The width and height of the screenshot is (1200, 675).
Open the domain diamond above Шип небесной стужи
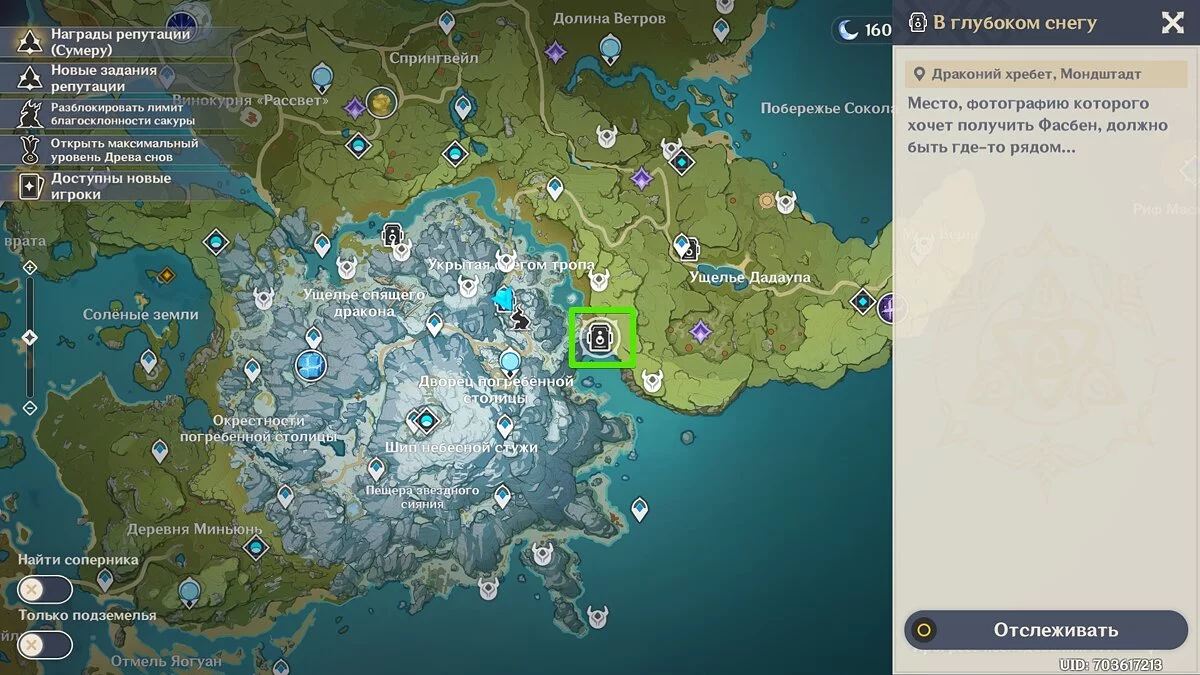(428, 419)
